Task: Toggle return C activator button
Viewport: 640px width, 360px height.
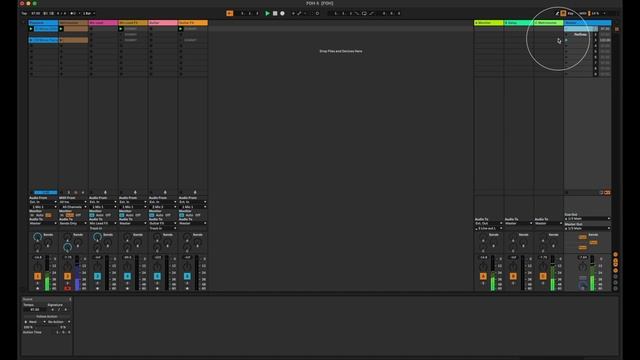Action: click(x=543, y=276)
